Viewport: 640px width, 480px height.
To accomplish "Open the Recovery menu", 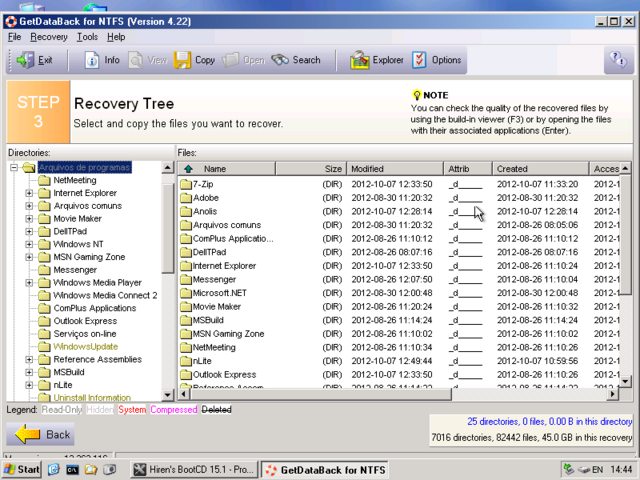I will coord(49,37).
